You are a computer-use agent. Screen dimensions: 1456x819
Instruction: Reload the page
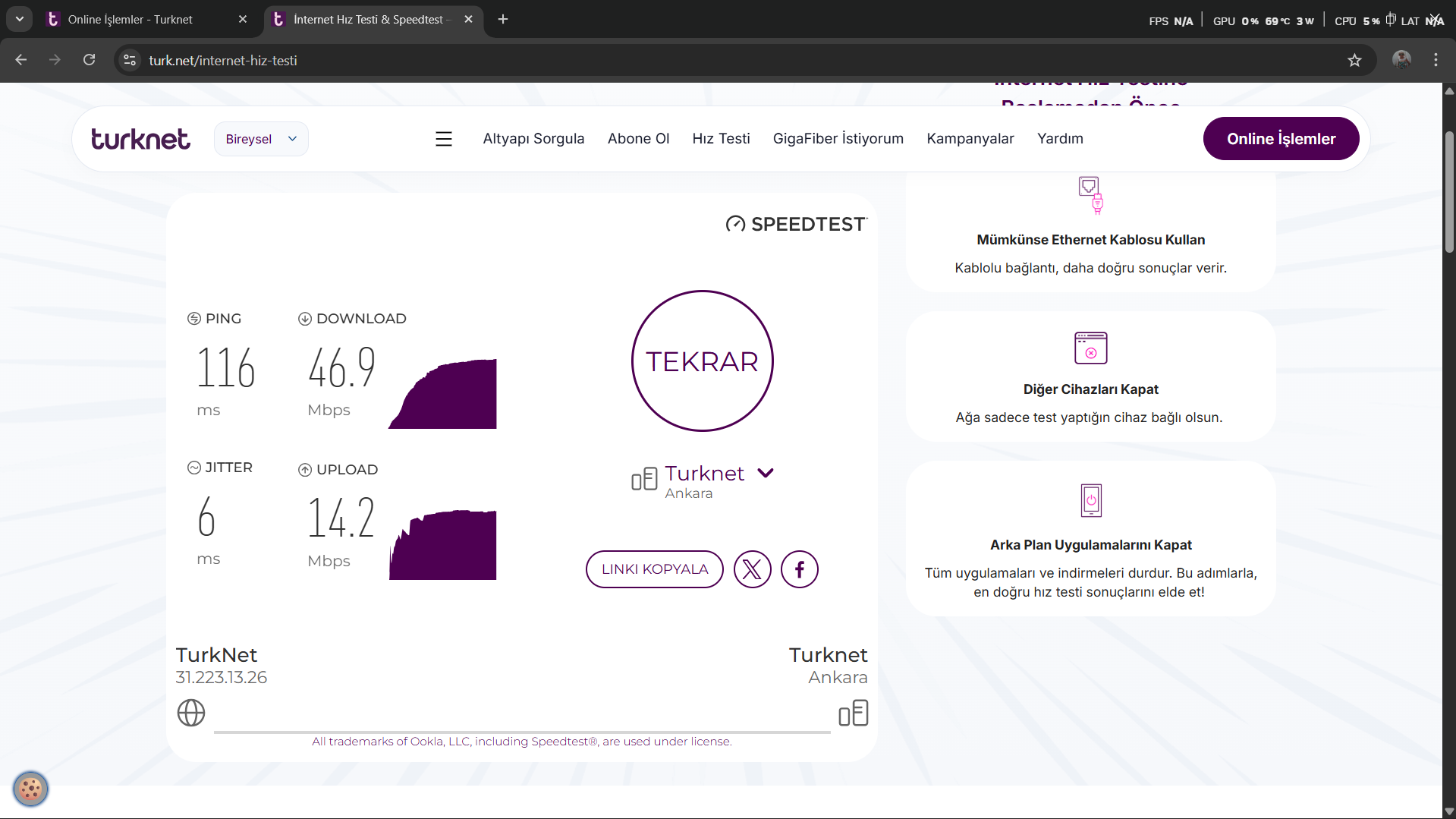click(89, 60)
